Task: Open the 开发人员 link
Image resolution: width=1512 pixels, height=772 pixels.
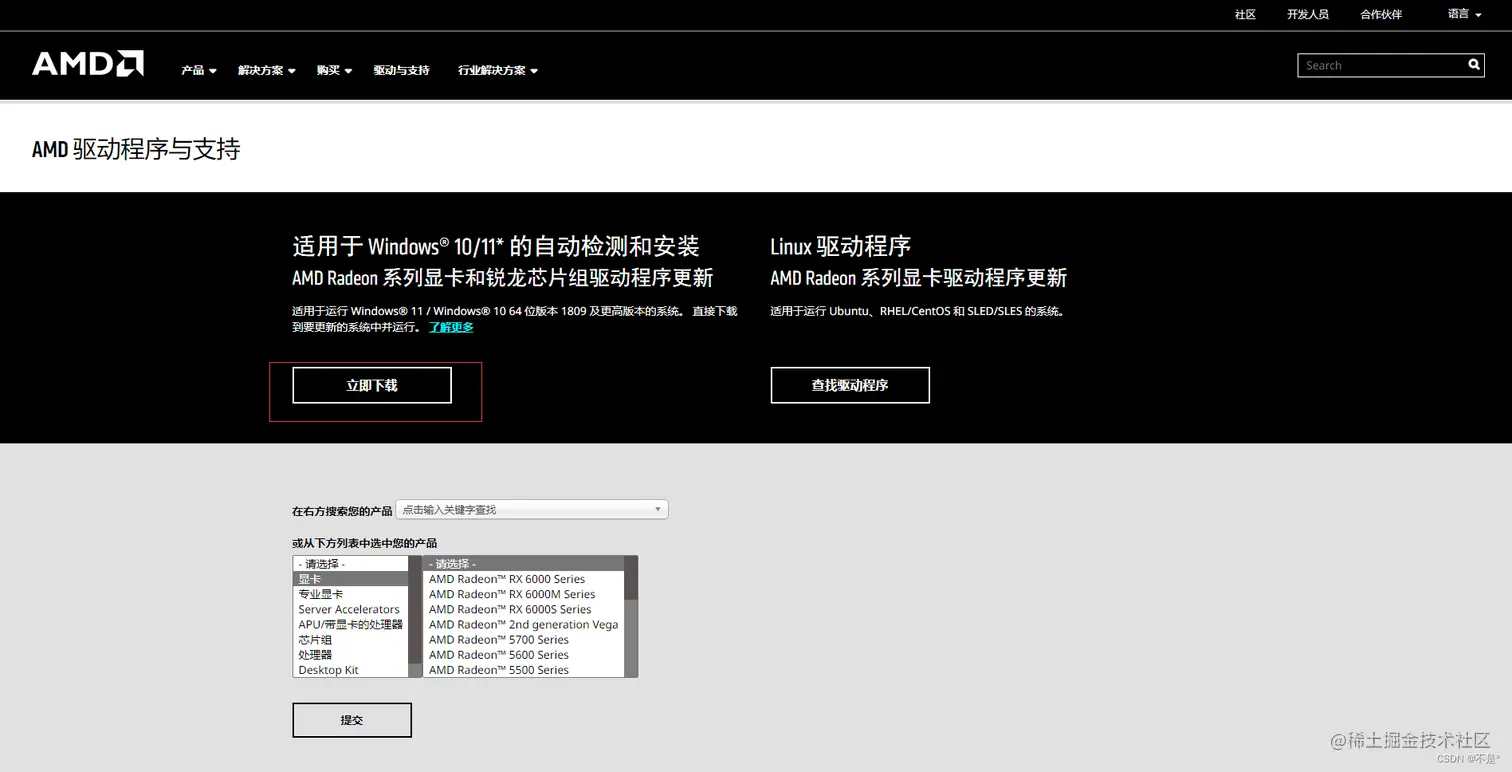Action: coord(1308,14)
